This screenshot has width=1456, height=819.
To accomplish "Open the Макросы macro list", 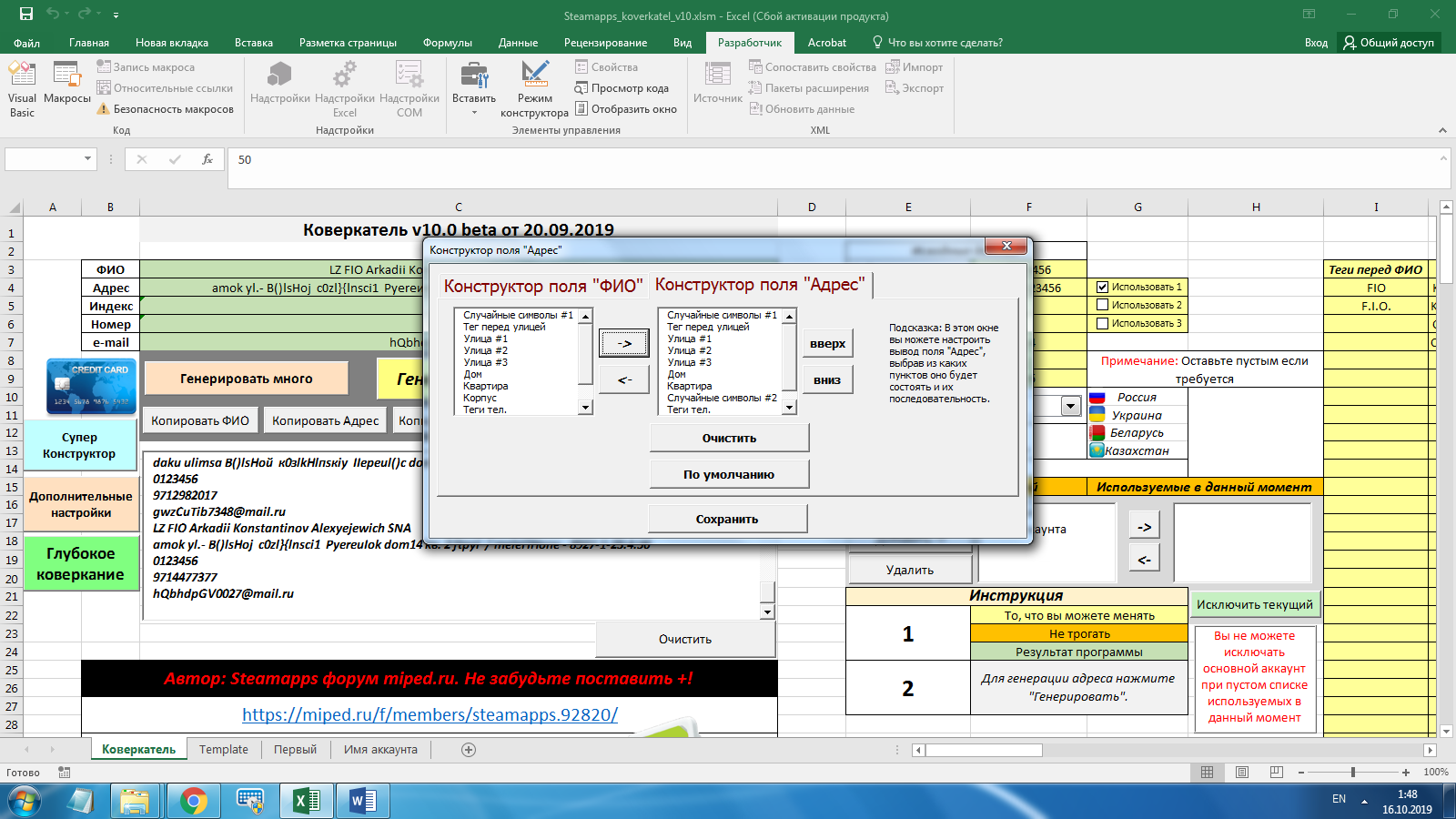I will coord(67,83).
